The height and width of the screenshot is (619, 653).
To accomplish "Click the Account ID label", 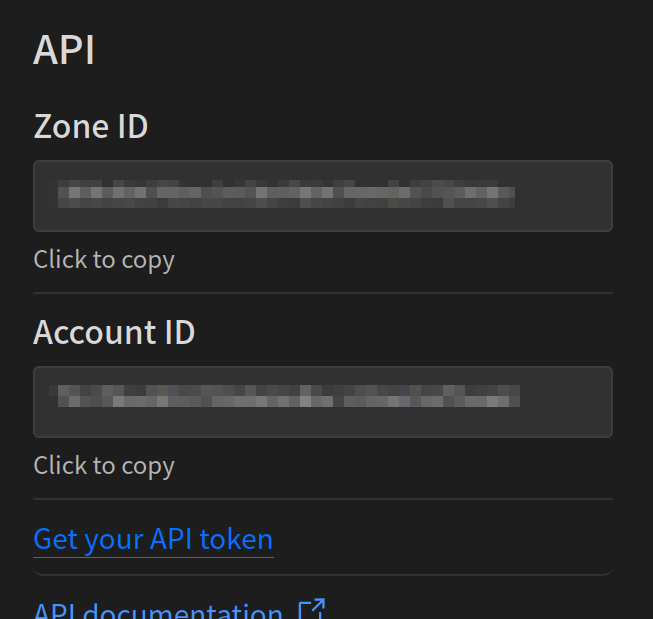I will coord(114,332).
